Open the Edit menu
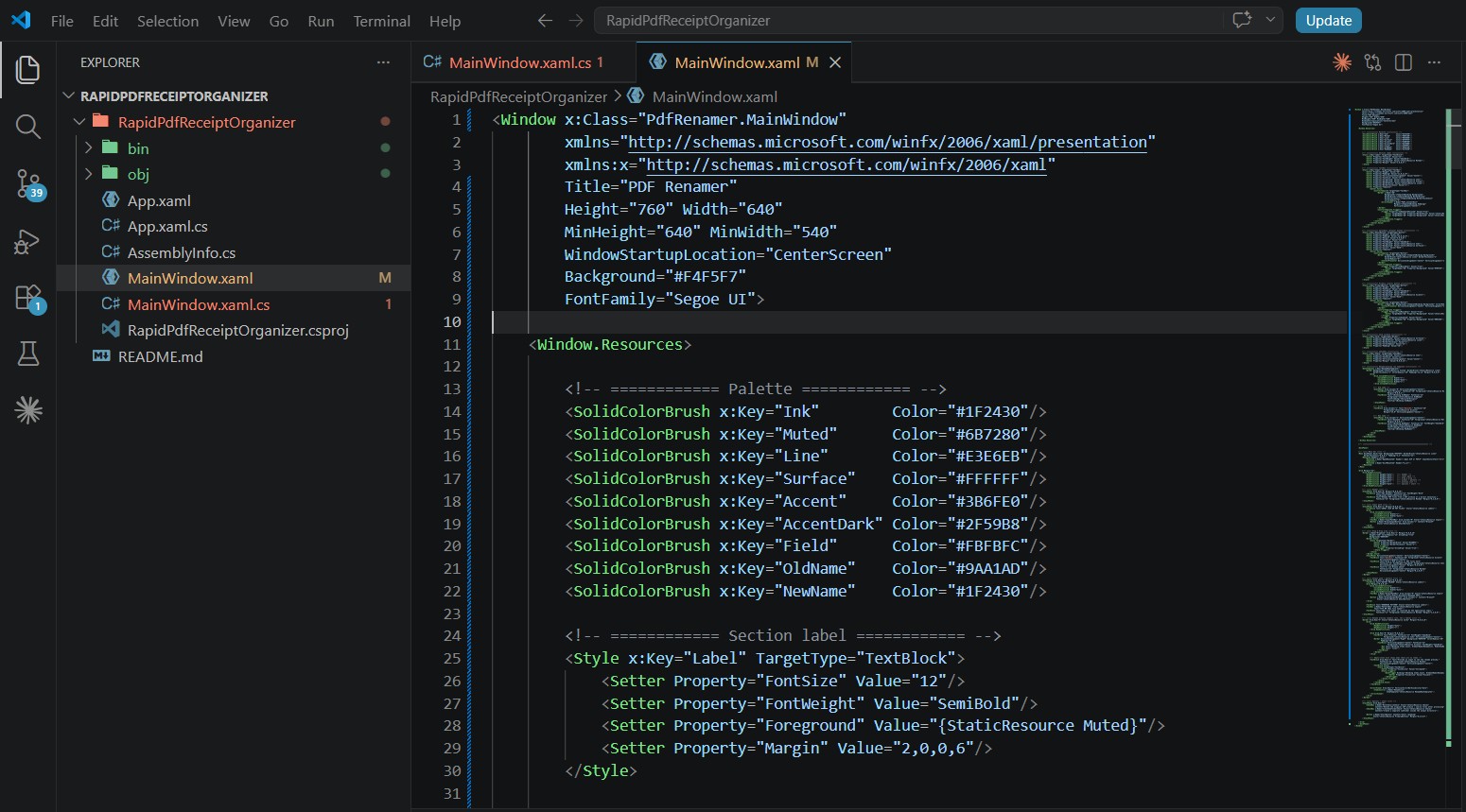Viewport: 1466px width, 812px height. [x=105, y=21]
